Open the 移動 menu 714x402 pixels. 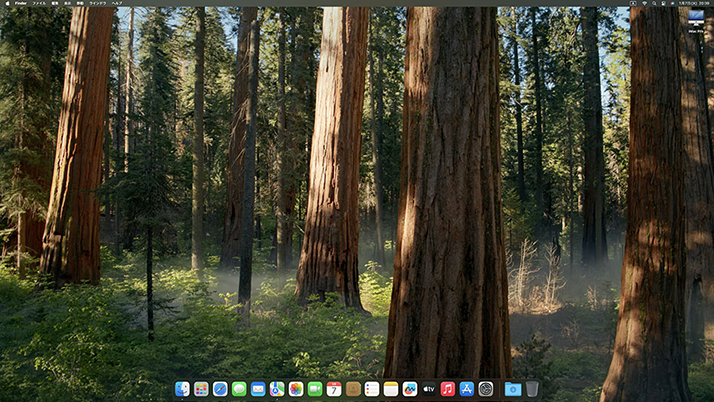point(80,3)
